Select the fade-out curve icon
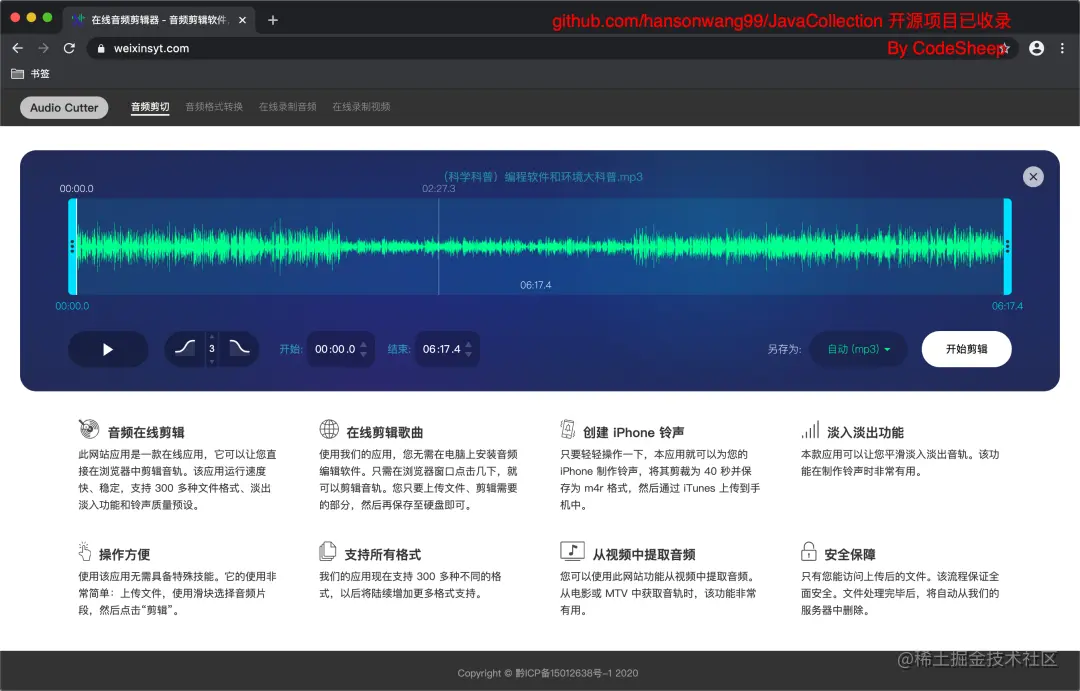 (237, 348)
